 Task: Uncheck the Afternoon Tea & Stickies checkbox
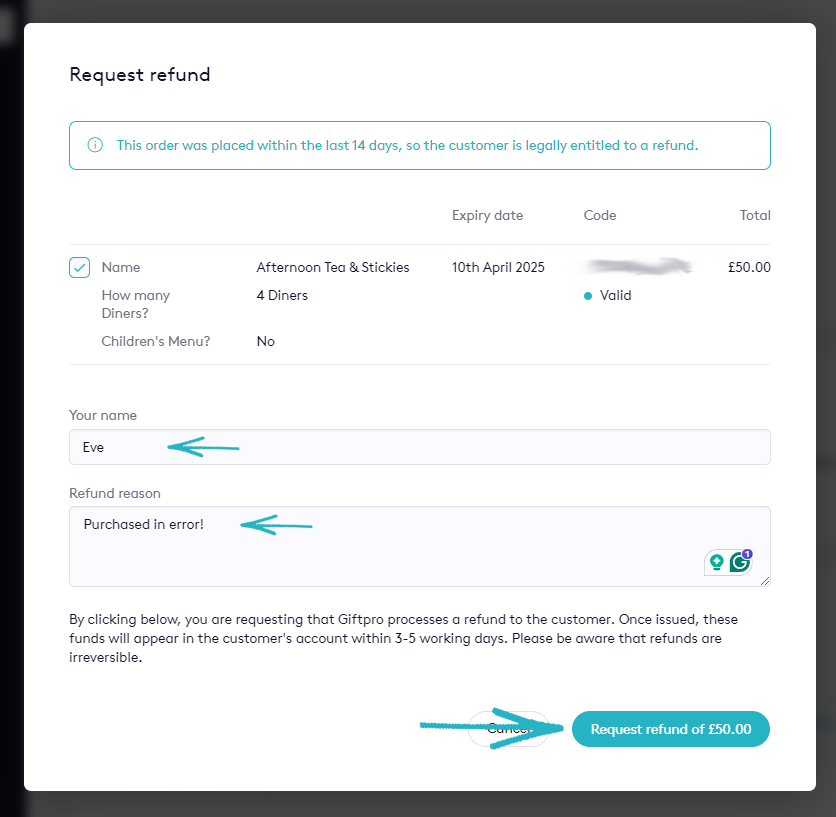pos(80,268)
